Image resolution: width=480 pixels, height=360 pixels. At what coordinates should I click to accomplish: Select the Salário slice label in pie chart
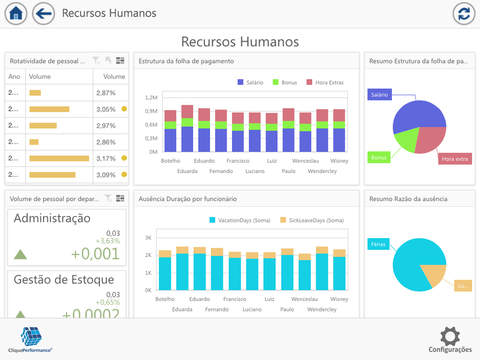(380, 95)
